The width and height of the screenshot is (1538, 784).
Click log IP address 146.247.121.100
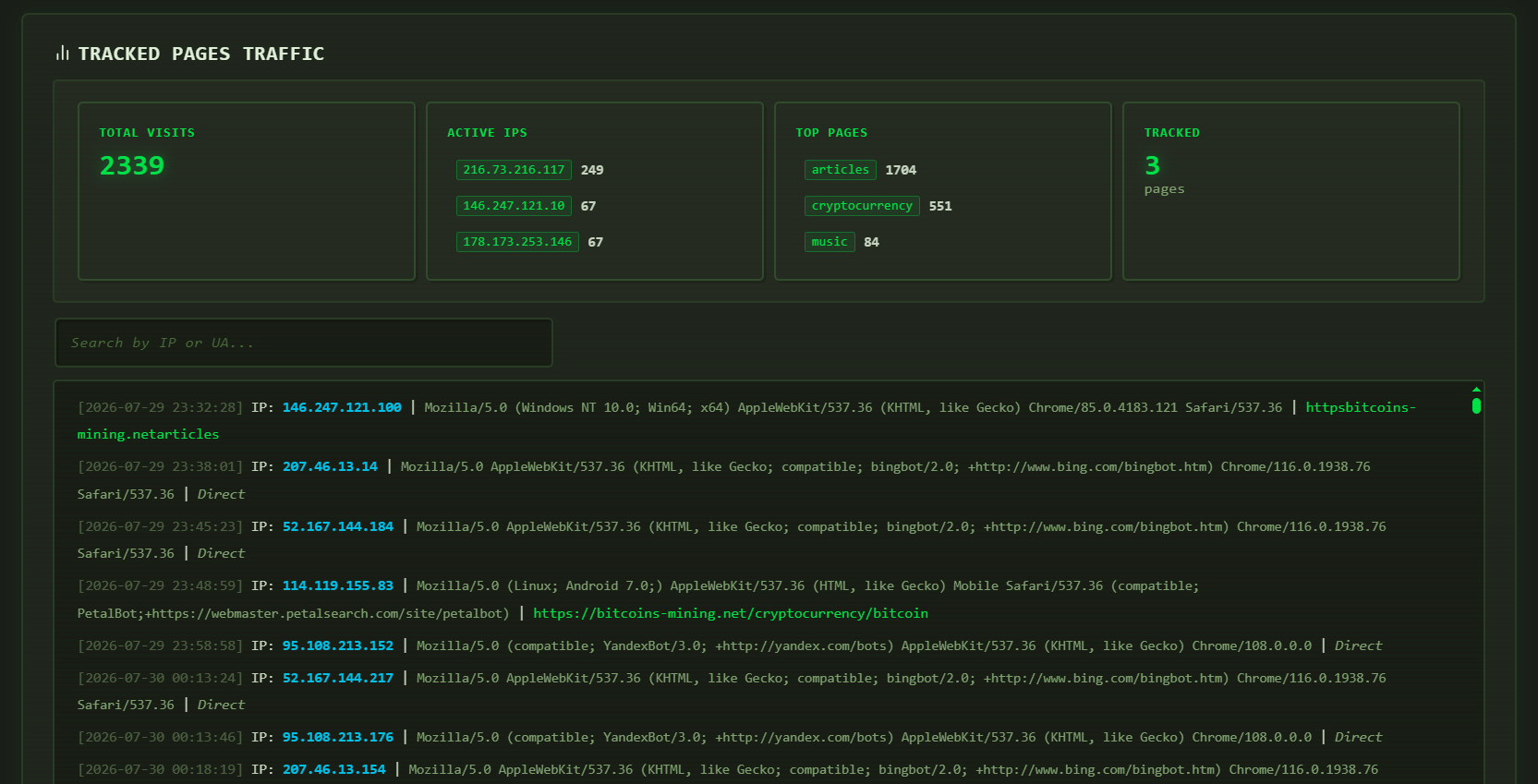(x=342, y=407)
